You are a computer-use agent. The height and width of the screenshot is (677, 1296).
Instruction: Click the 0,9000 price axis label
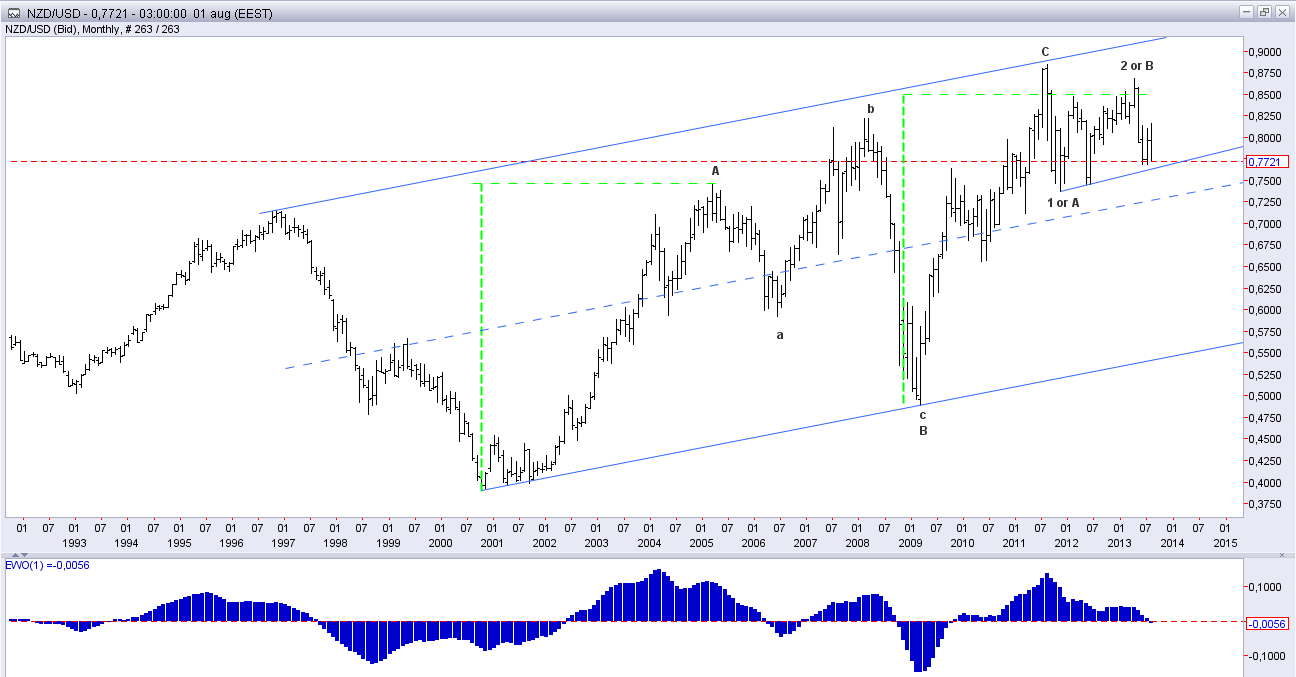(1266, 52)
